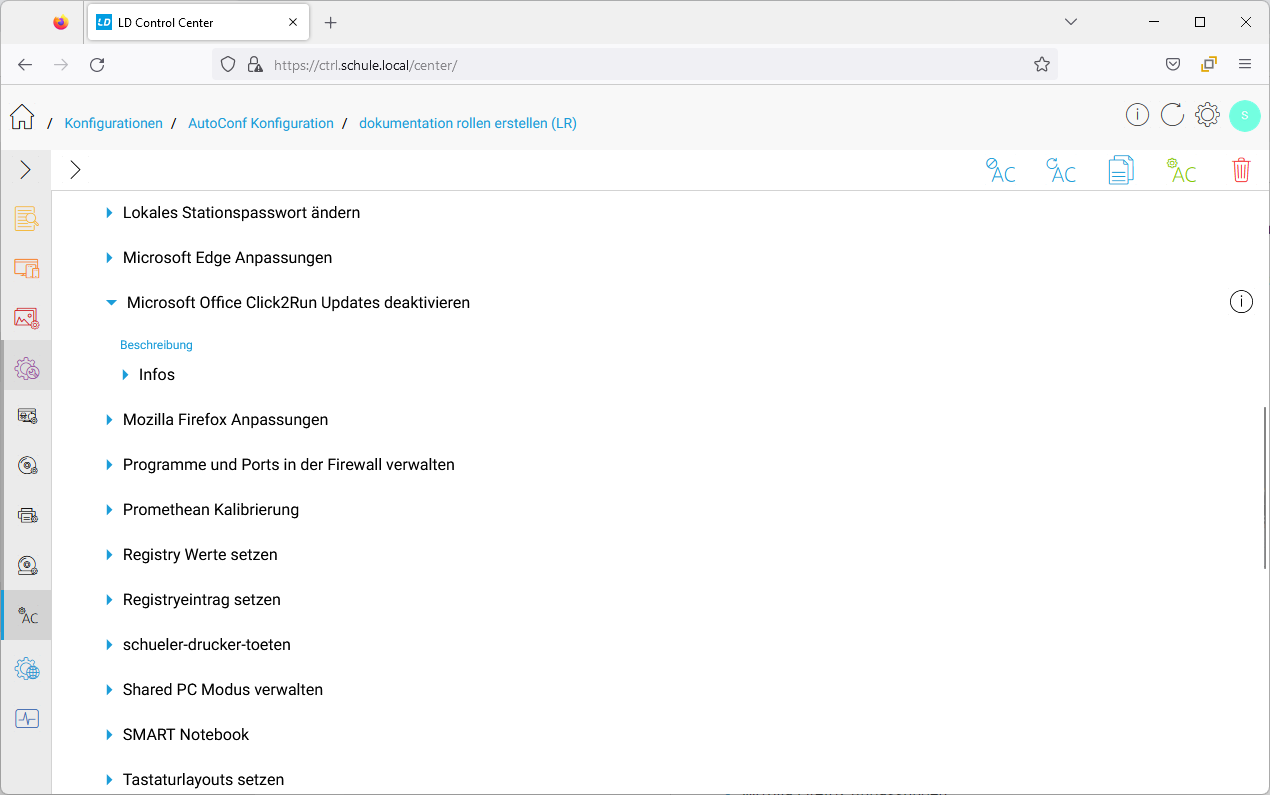
Task: Open the red image sidebar icon
Action: pyautogui.click(x=26, y=318)
